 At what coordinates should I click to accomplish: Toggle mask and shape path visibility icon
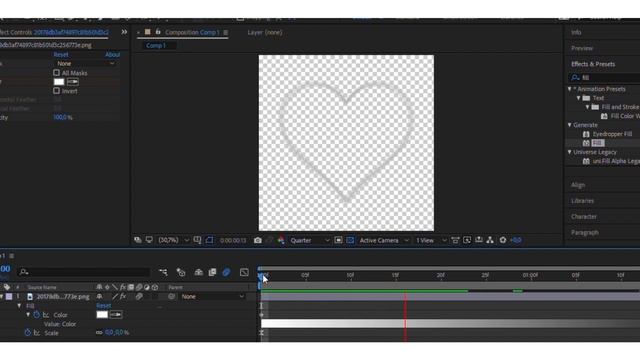[209, 240]
